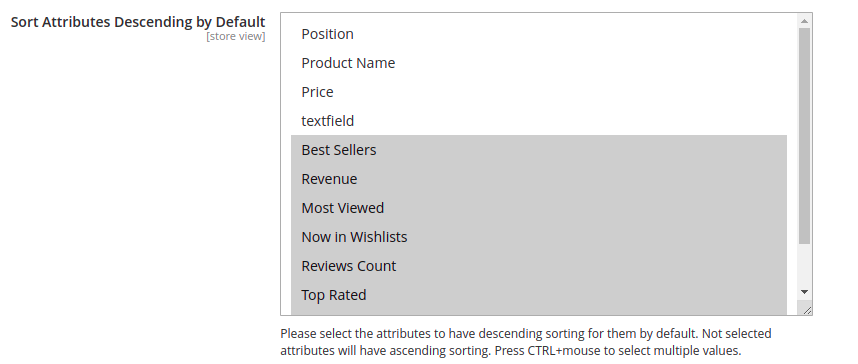The image size is (858, 364).
Task: Select the Product Name option
Action: pyautogui.click(x=538, y=63)
